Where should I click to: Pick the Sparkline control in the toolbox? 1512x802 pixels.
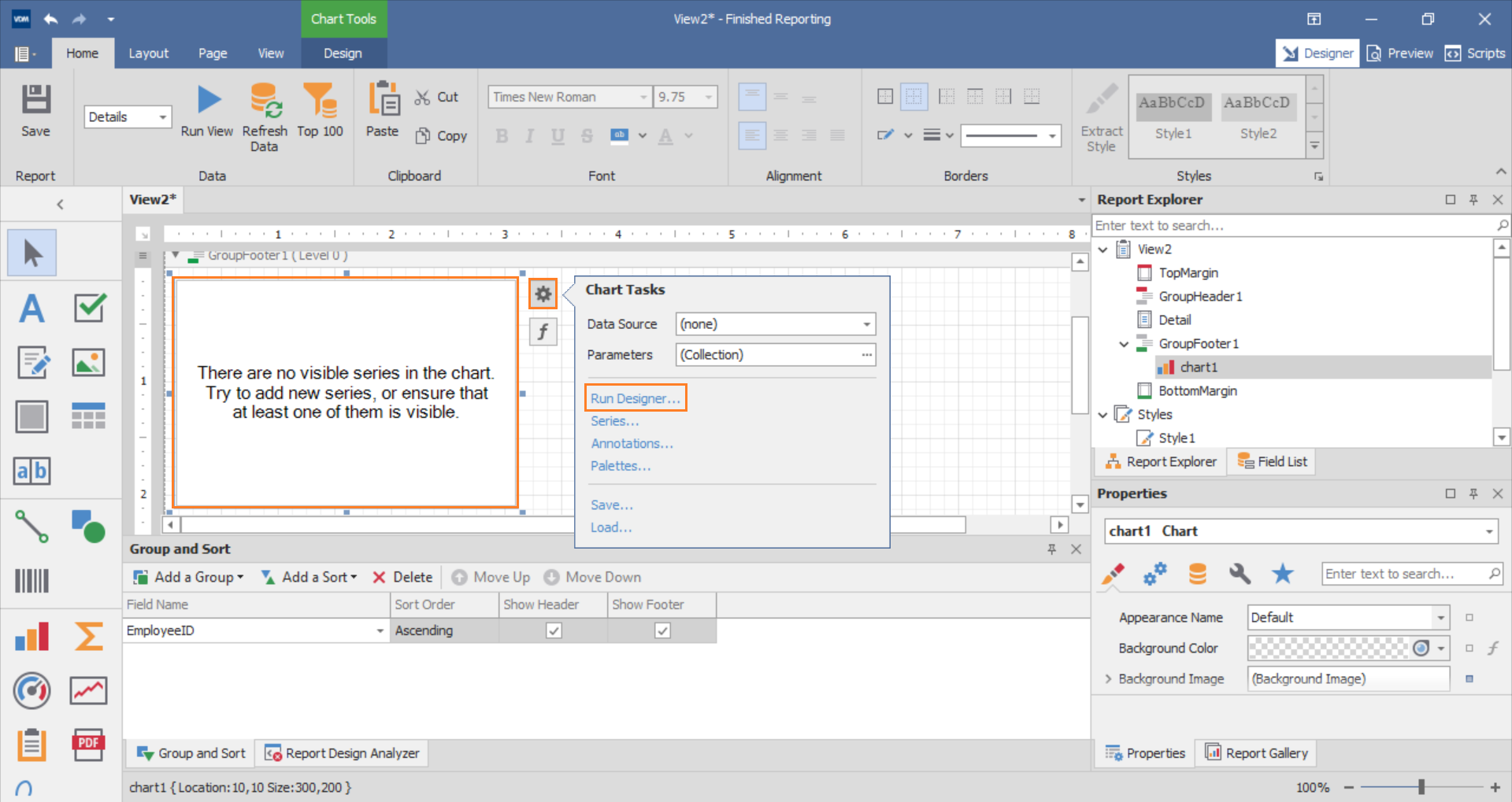(89, 690)
